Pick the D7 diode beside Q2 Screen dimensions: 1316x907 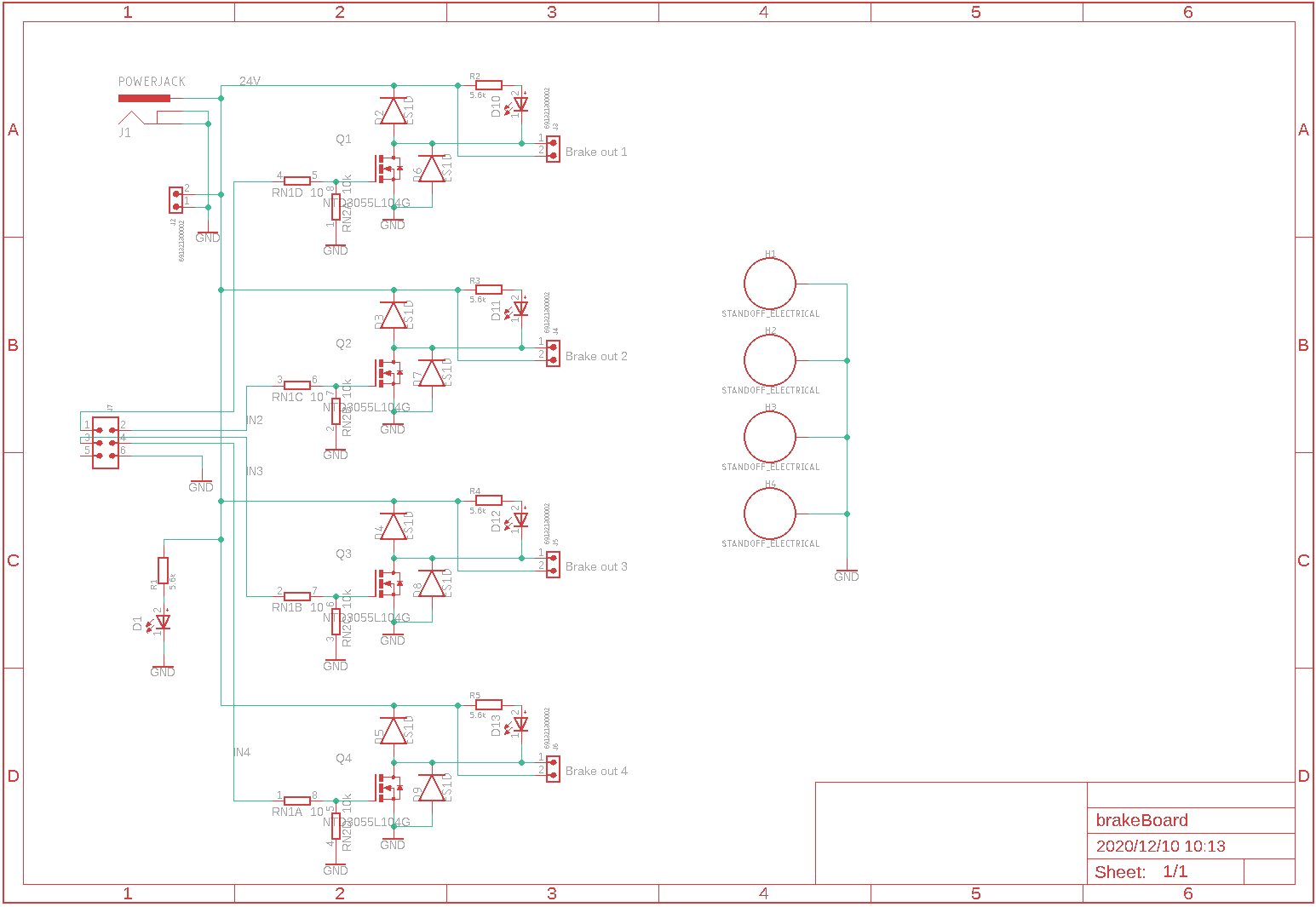tap(432, 373)
